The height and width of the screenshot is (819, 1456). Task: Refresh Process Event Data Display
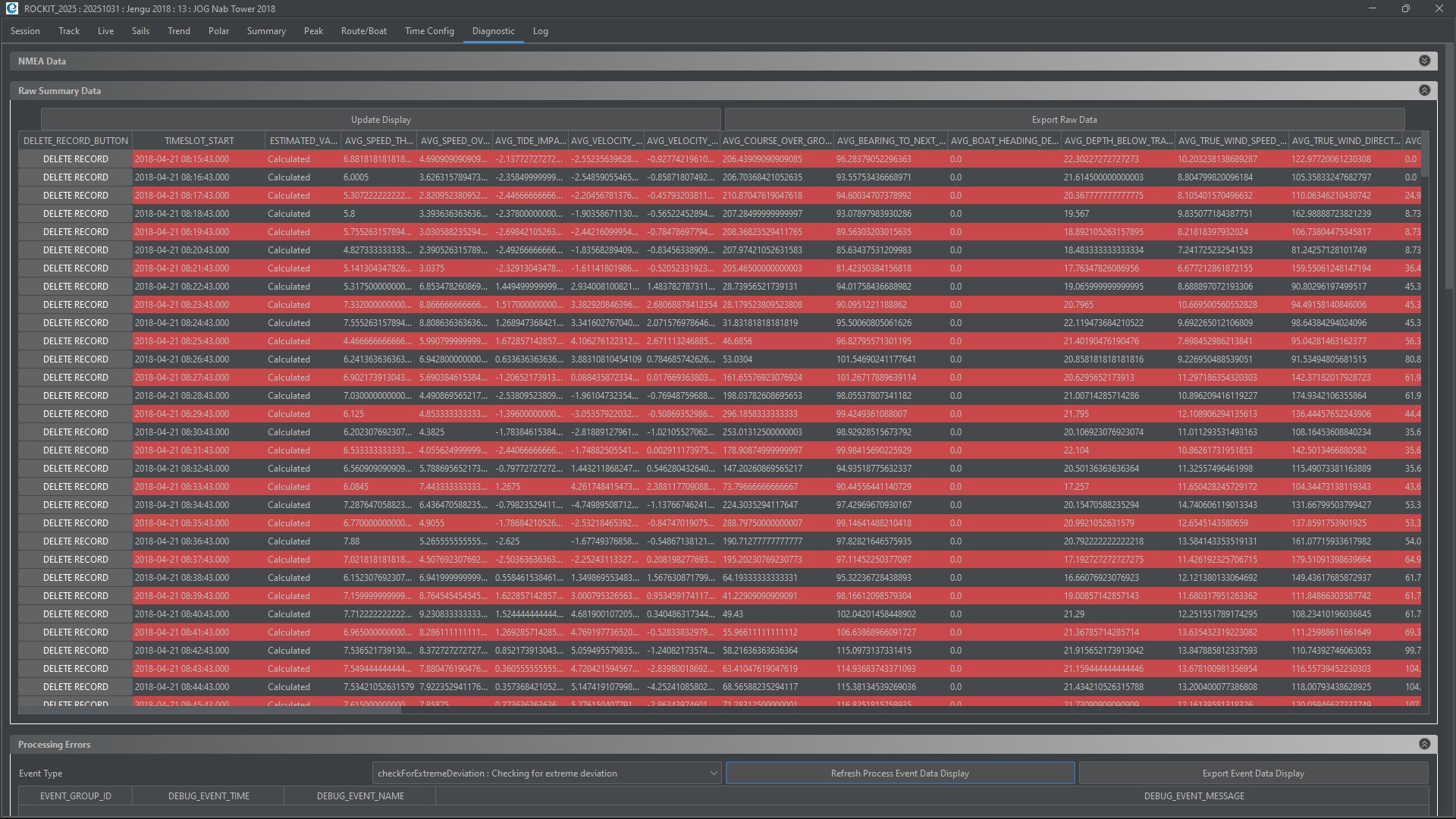(899, 773)
